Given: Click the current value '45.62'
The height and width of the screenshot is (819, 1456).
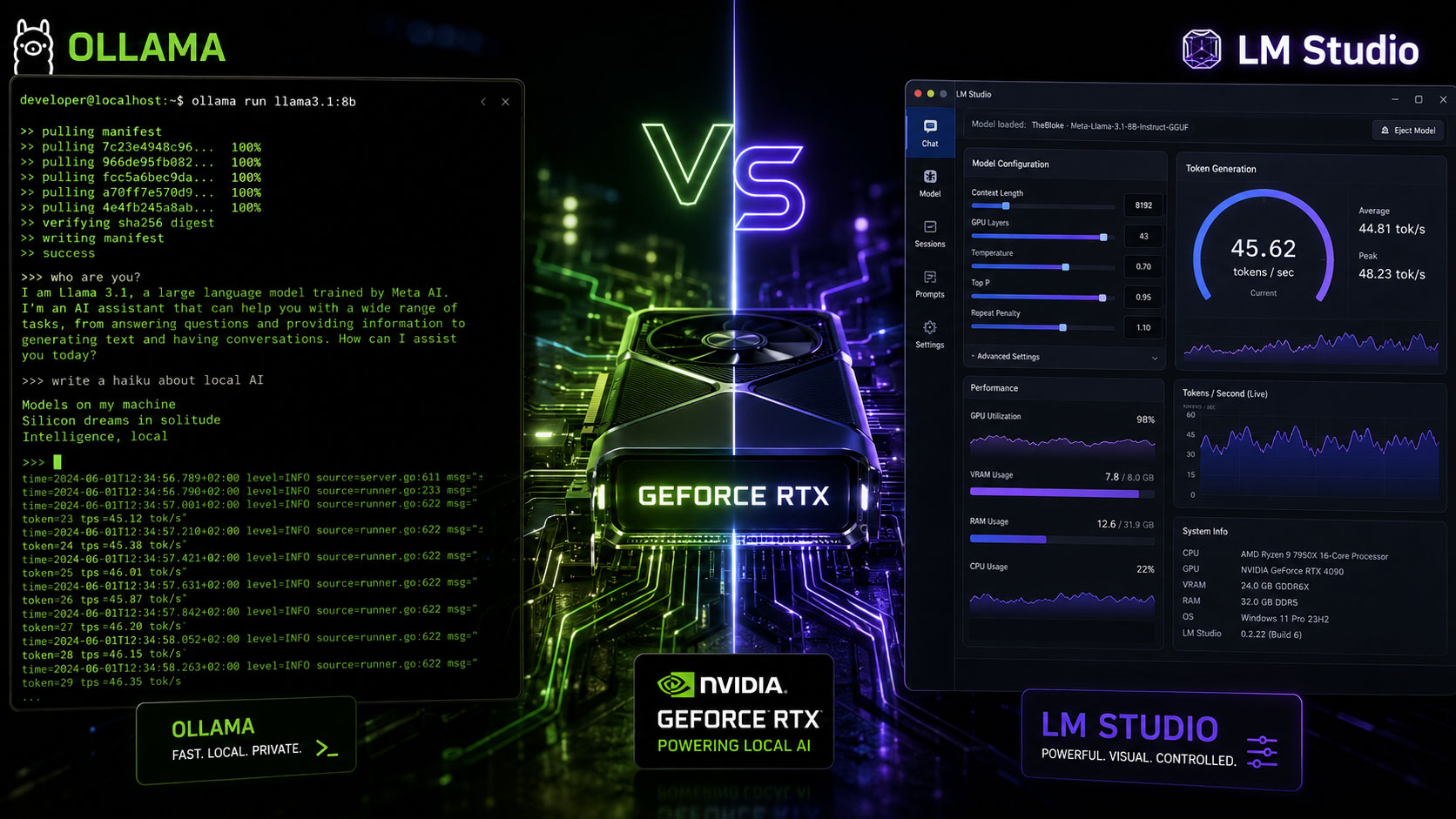Looking at the screenshot, I should click(x=1264, y=249).
